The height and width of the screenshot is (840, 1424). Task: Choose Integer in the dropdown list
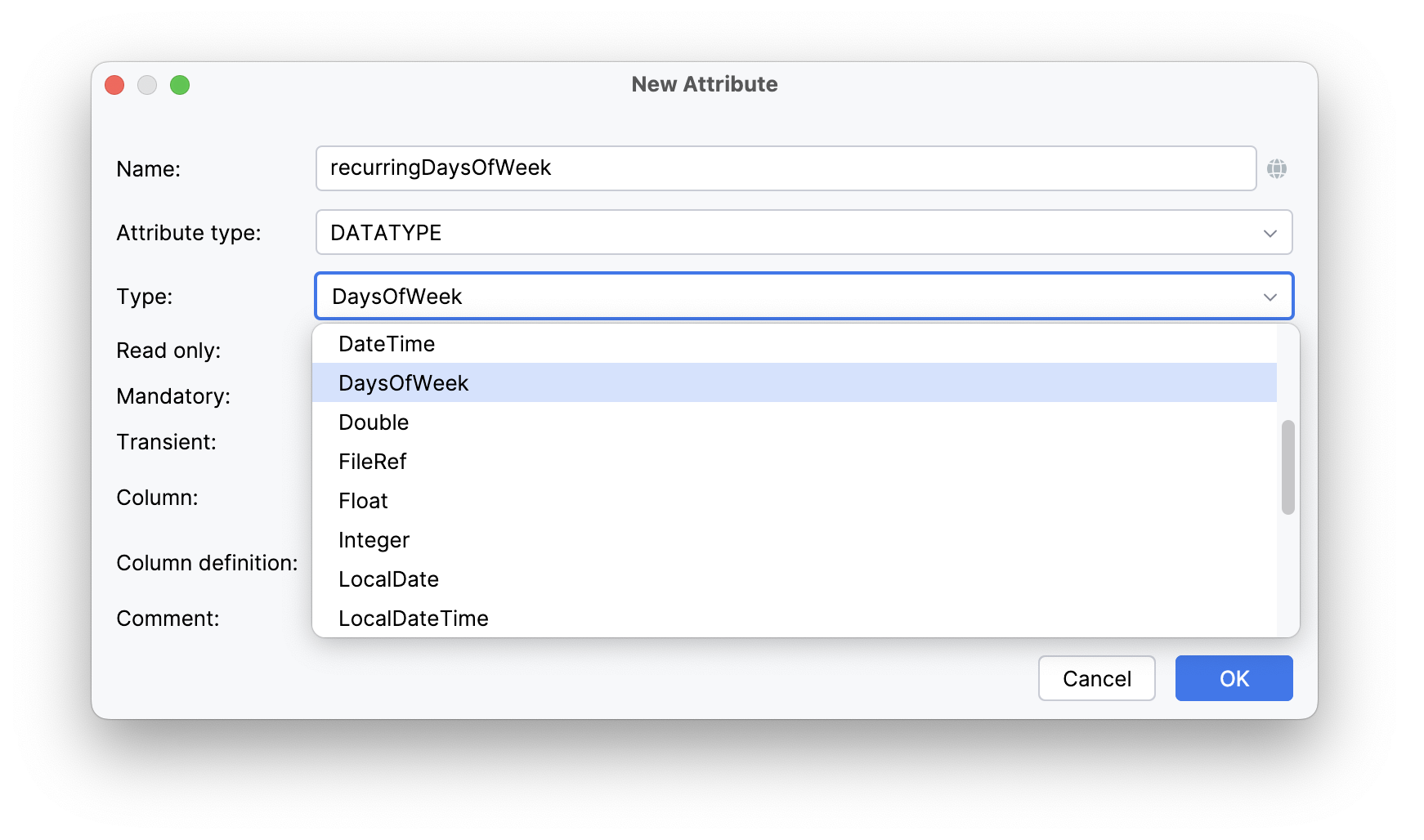[374, 540]
